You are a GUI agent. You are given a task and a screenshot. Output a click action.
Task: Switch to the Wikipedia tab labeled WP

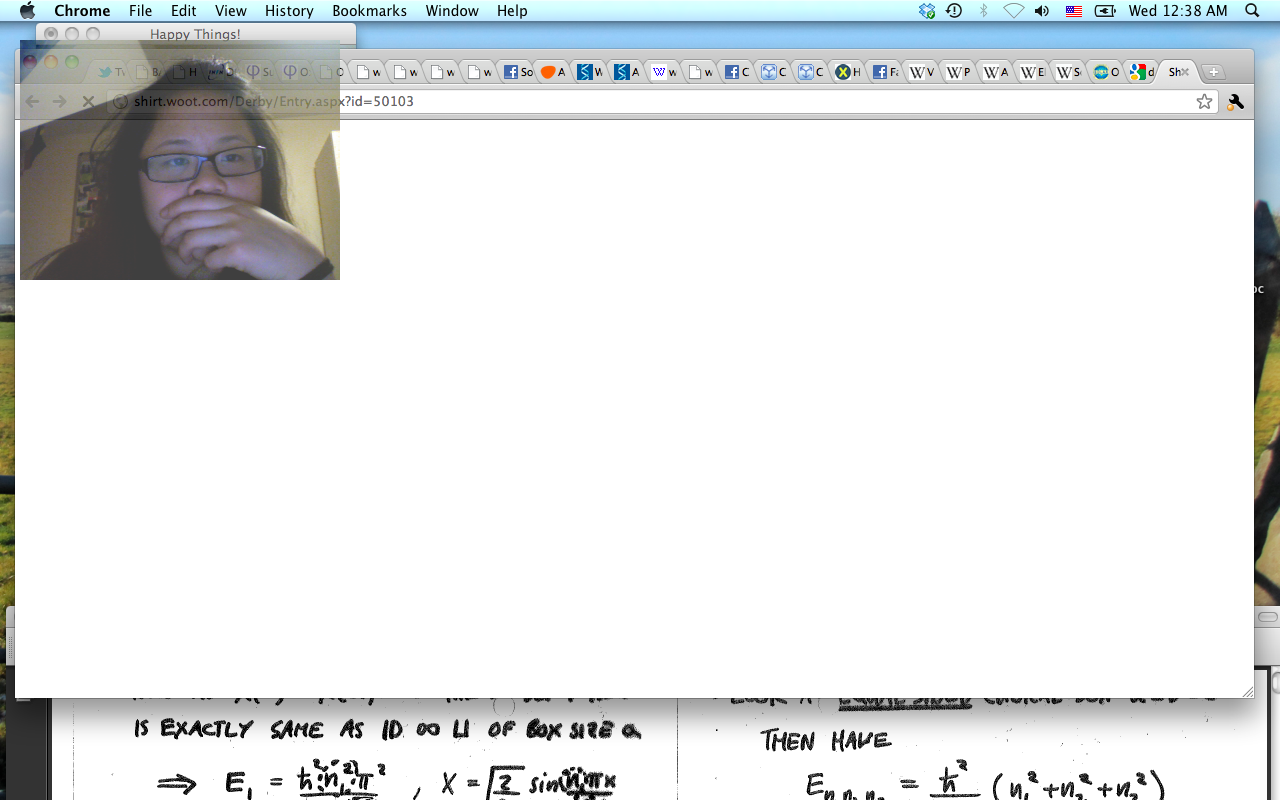pos(958,72)
